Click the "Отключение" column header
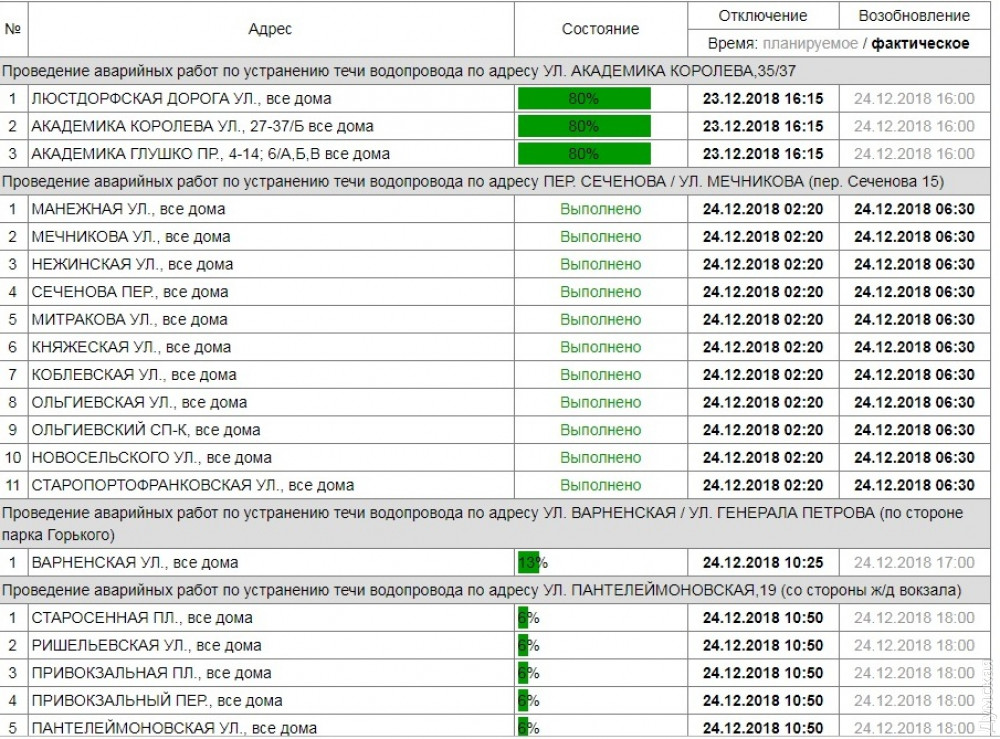This screenshot has height=739, width=1000. tap(762, 15)
